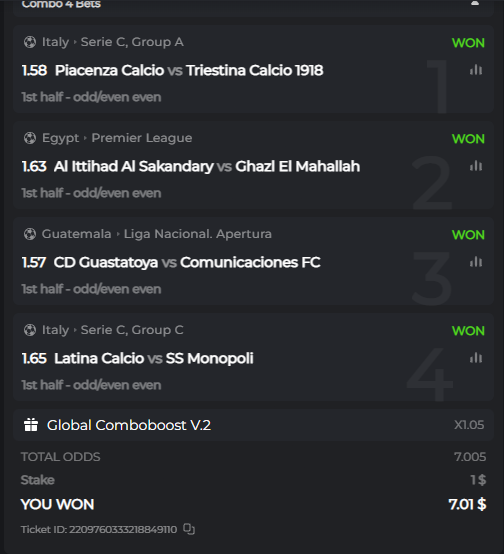Collapse the Combo 4 Bets section
The width and height of the screenshot is (504, 554).
coord(475,3)
